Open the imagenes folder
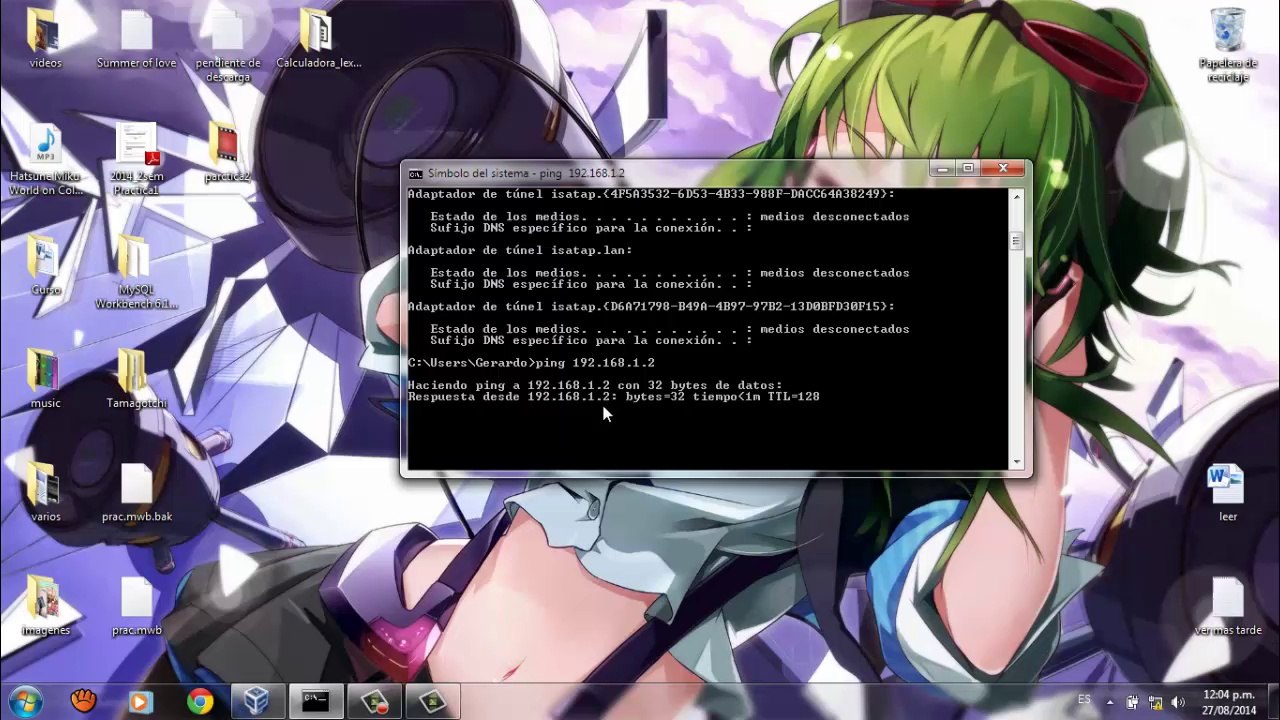Screen dimensions: 1280x720 [x=45, y=607]
